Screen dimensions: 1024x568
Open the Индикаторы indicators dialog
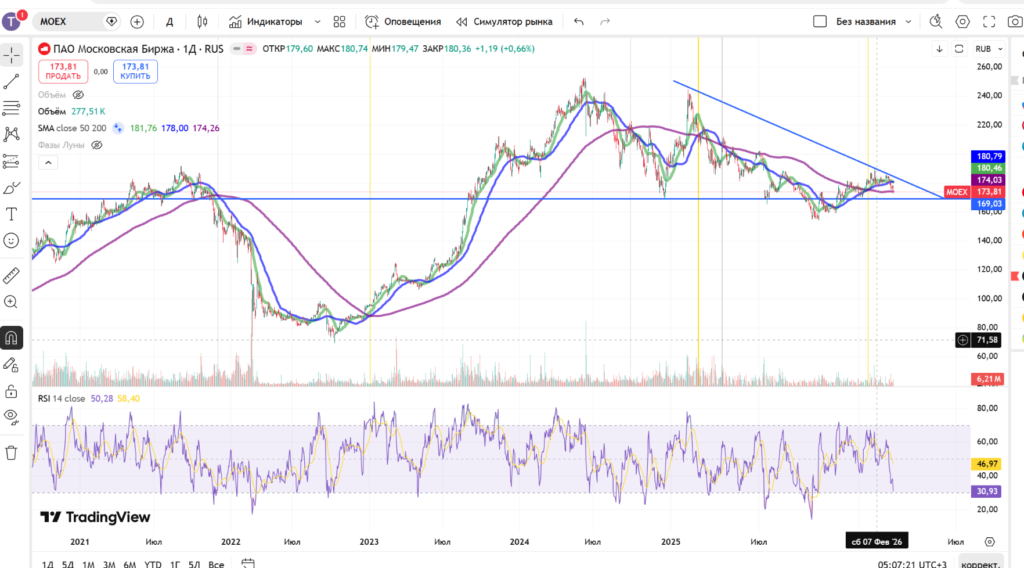tap(266, 22)
